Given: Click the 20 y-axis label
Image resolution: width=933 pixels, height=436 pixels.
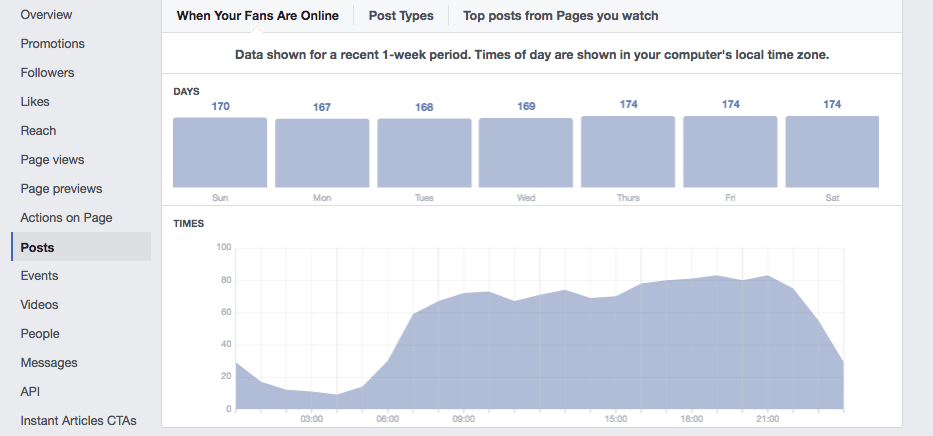Looking at the screenshot, I should click(x=226, y=377).
